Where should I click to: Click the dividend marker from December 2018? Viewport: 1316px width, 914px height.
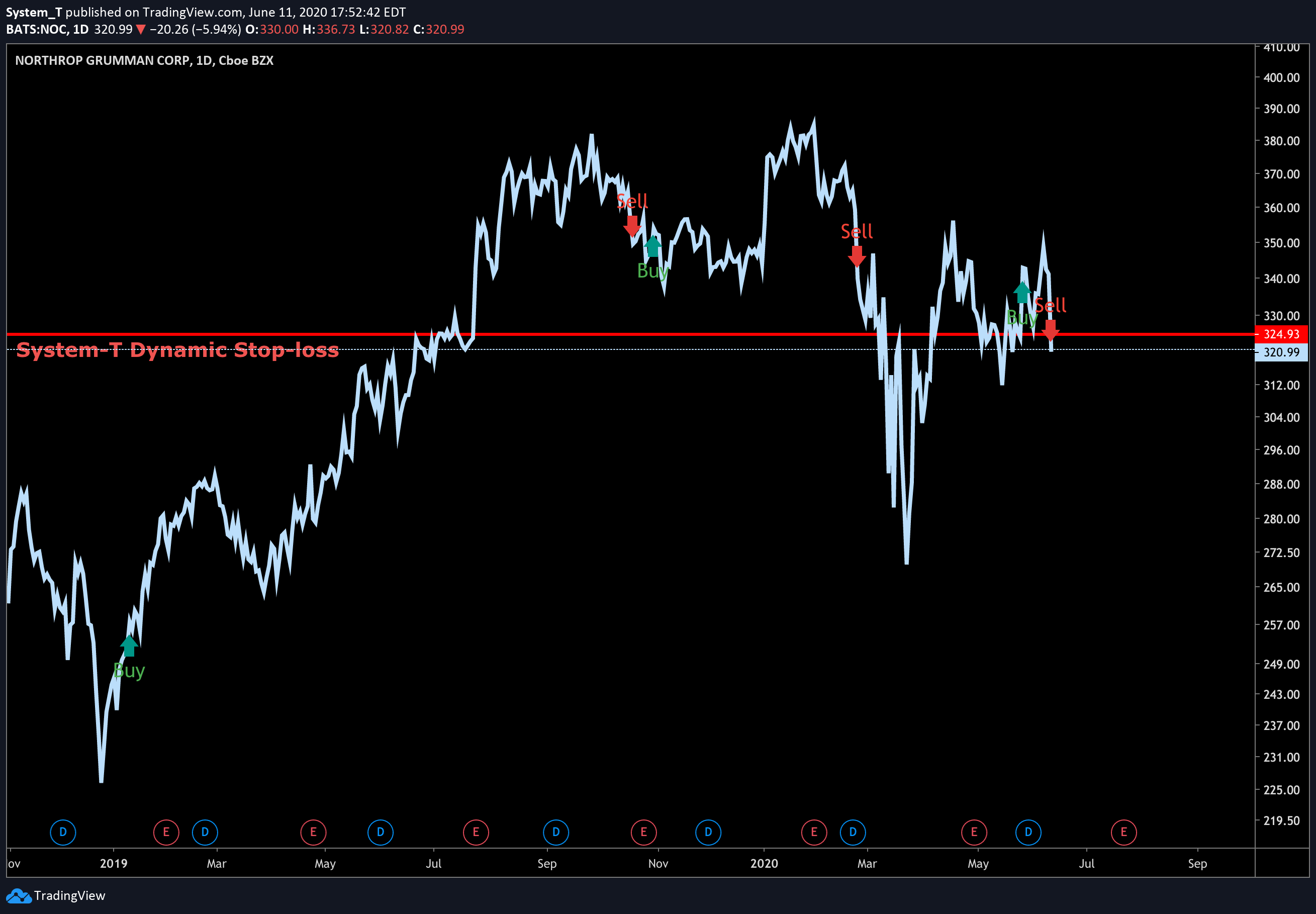tap(63, 832)
